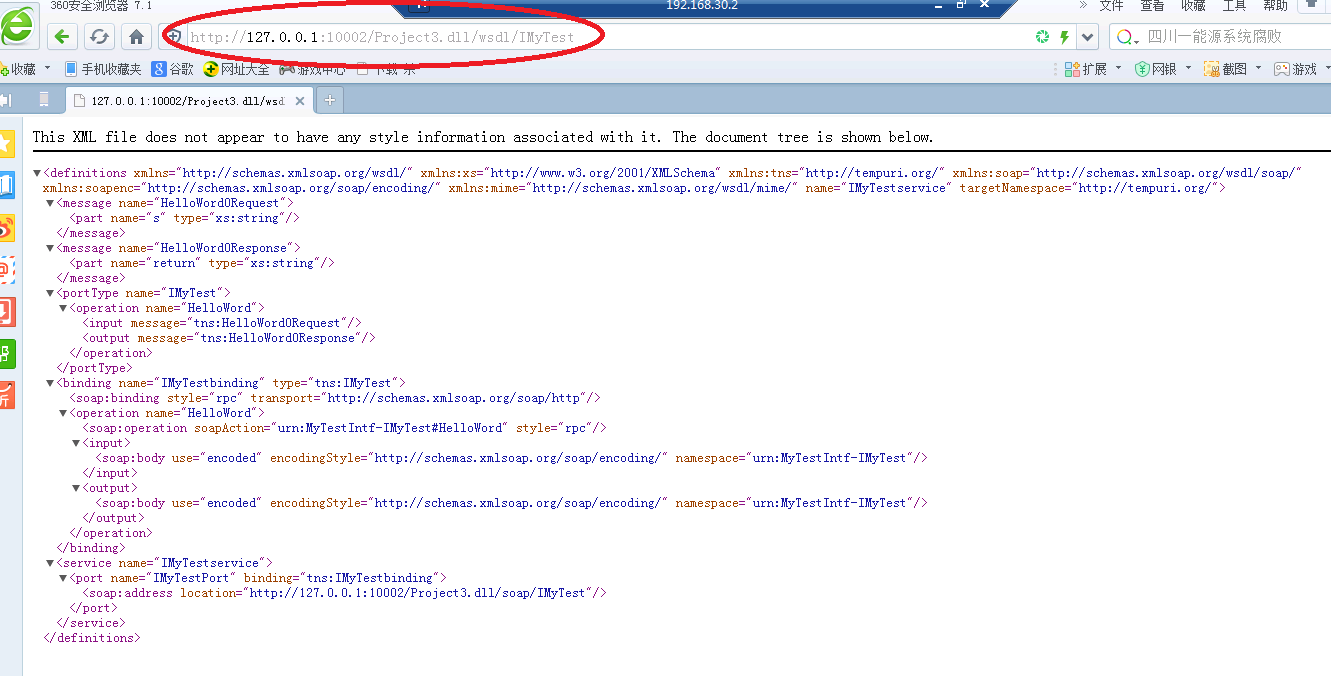This screenshot has height=676, width=1331.
Task: Click the part name="s" line
Action: point(185,218)
